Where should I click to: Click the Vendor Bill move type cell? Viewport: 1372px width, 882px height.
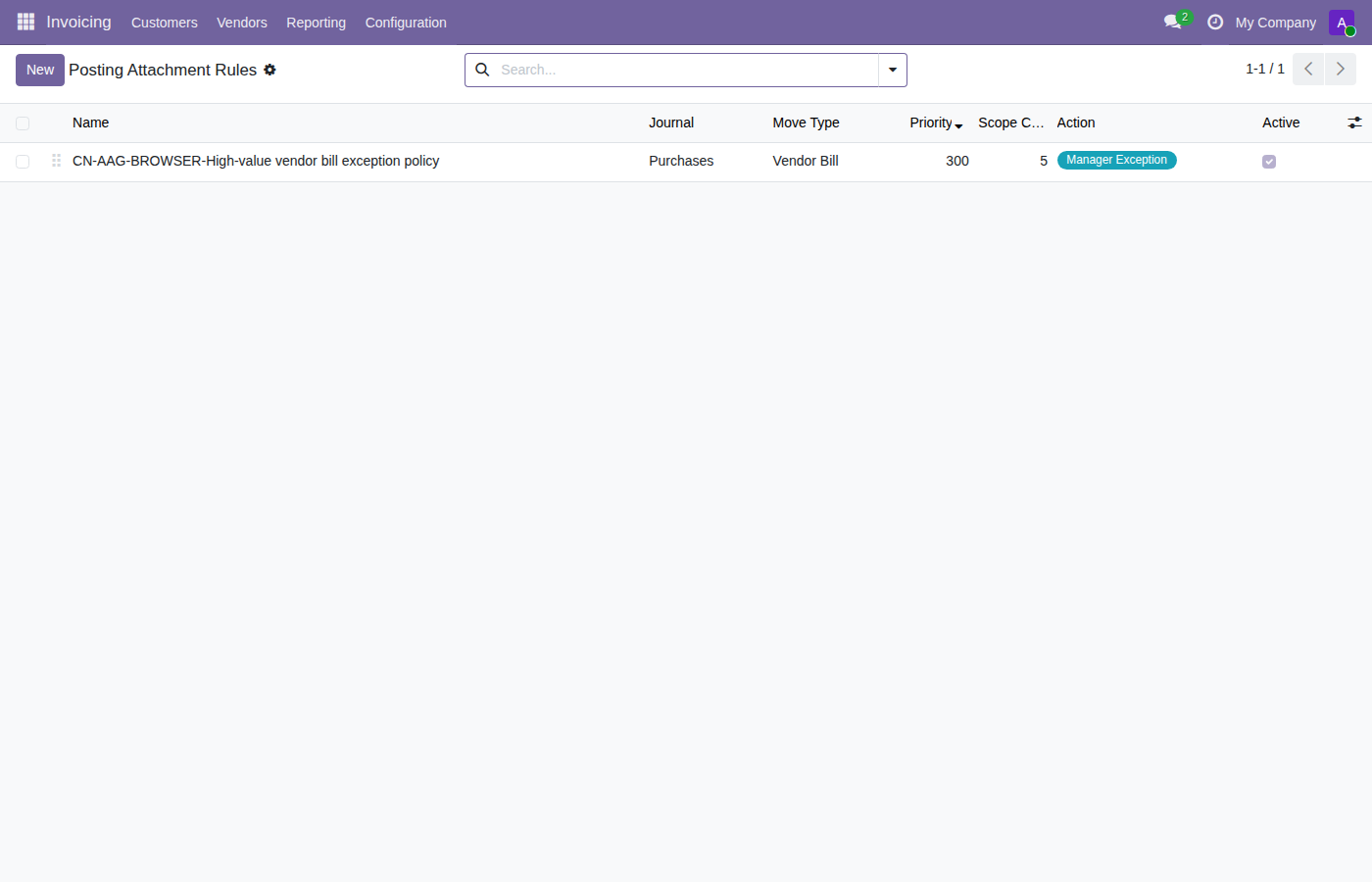(x=806, y=161)
